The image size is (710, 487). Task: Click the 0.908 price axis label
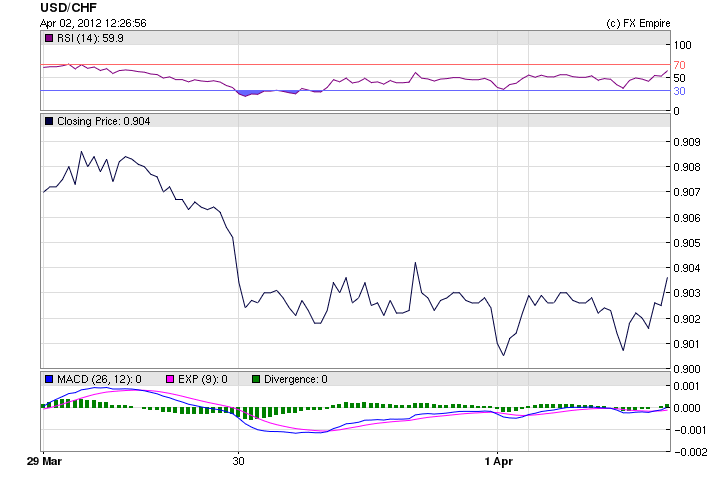tap(687, 167)
